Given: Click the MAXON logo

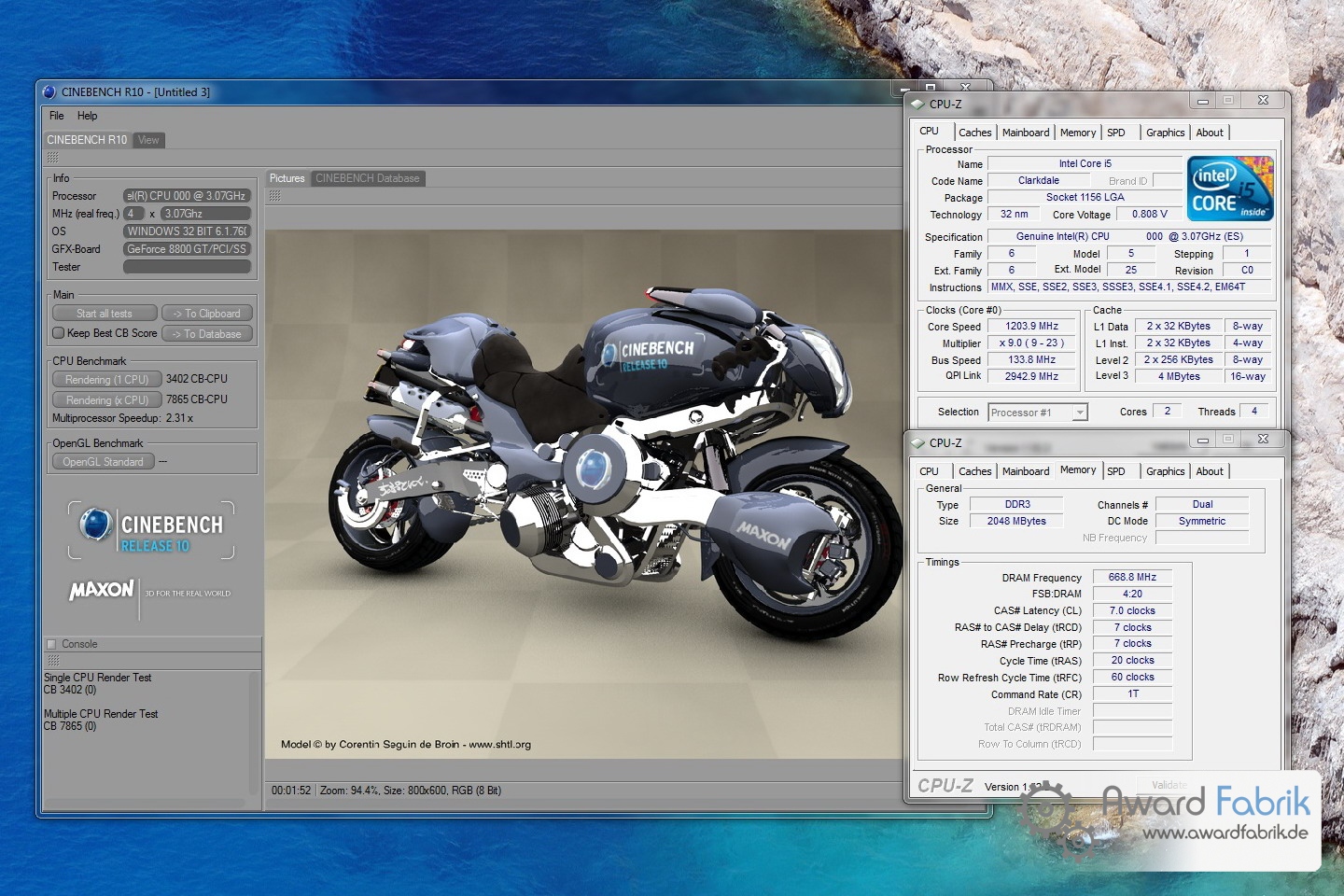Looking at the screenshot, I should (102, 590).
